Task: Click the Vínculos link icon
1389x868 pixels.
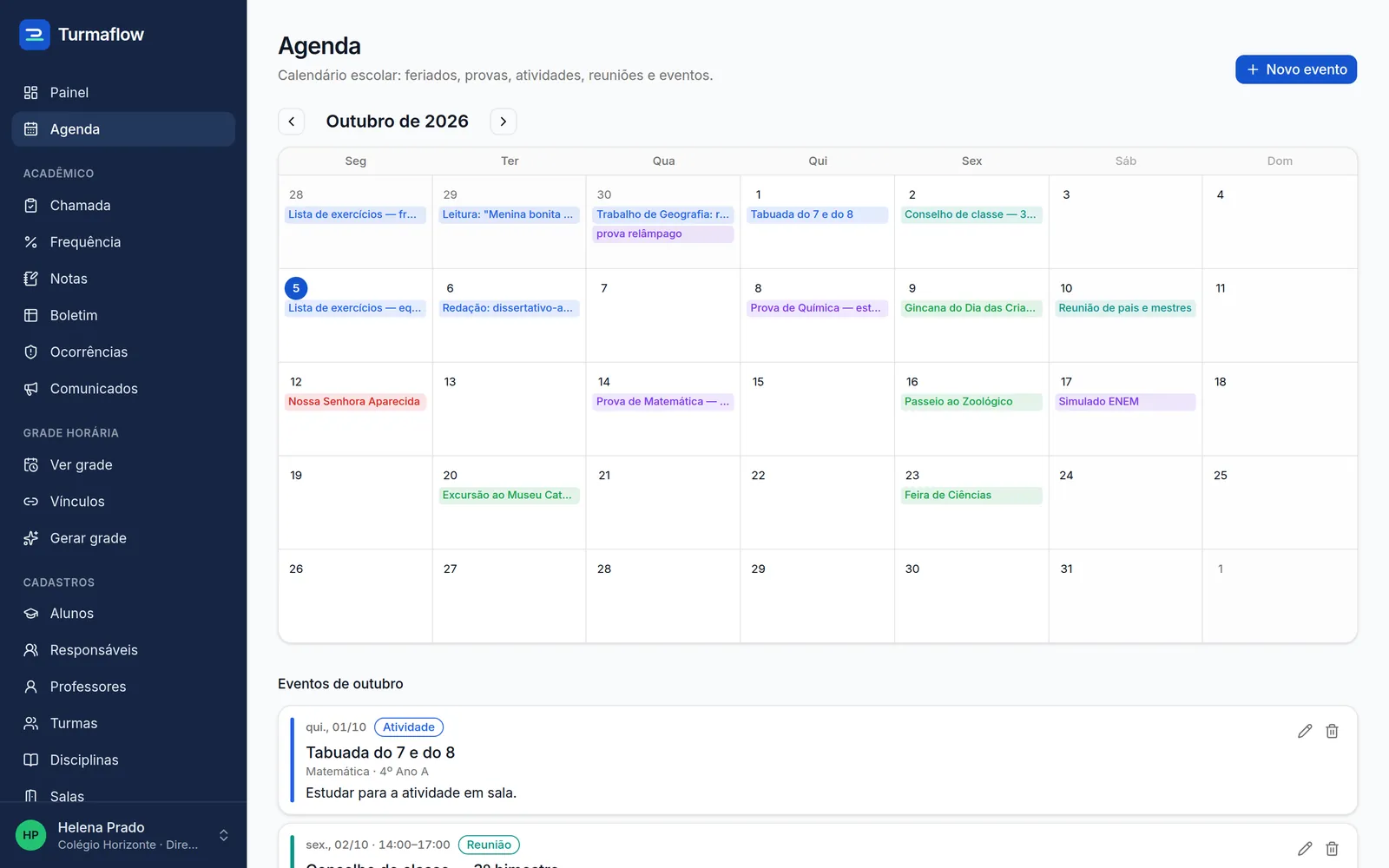Action: coord(31,502)
